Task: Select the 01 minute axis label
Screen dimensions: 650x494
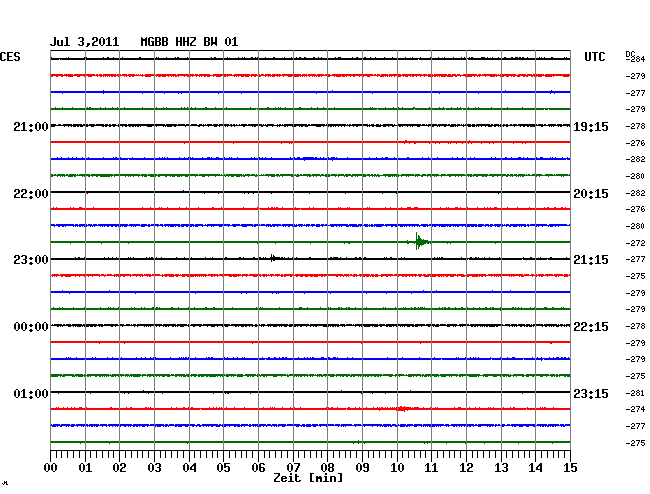Action: coord(85,467)
